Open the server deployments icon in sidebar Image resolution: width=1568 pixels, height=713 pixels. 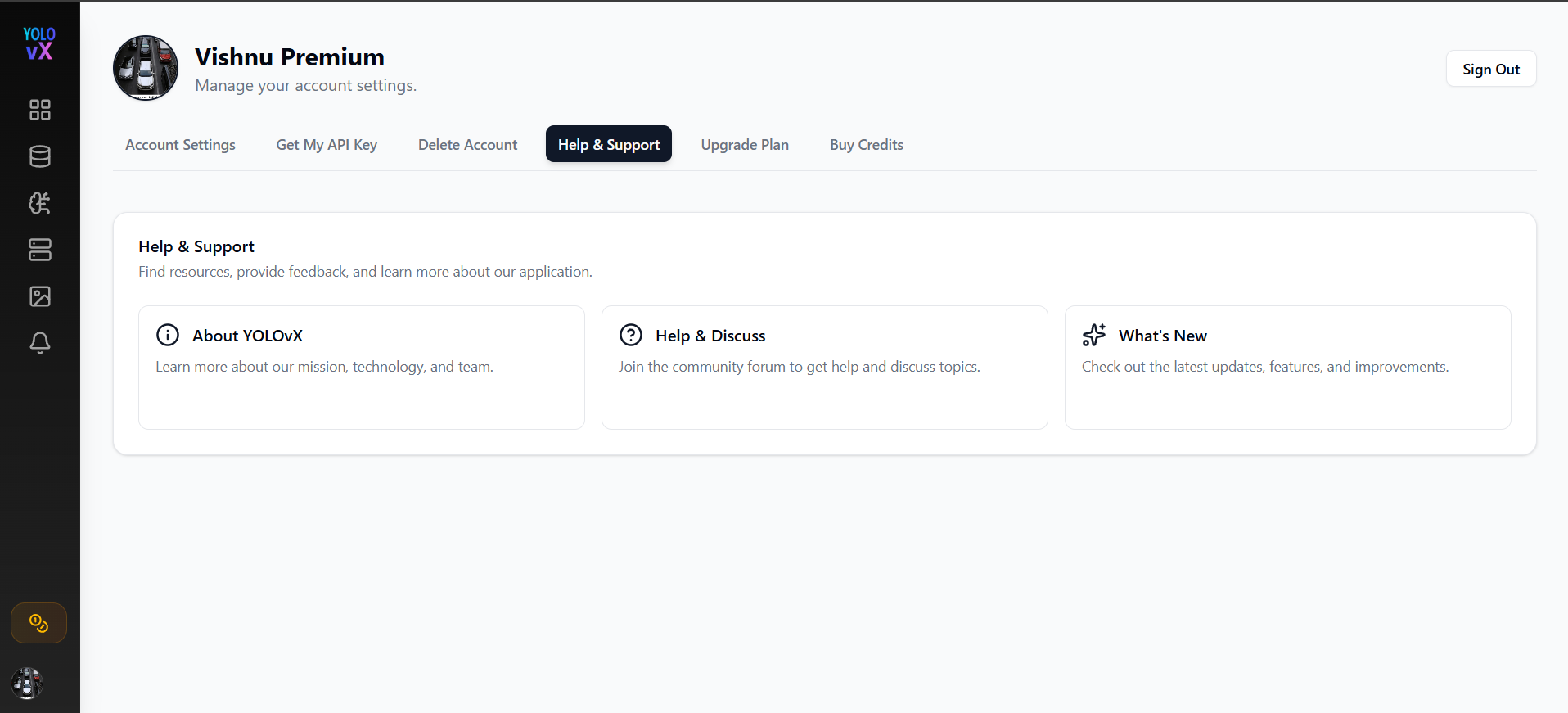(x=40, y=250)
